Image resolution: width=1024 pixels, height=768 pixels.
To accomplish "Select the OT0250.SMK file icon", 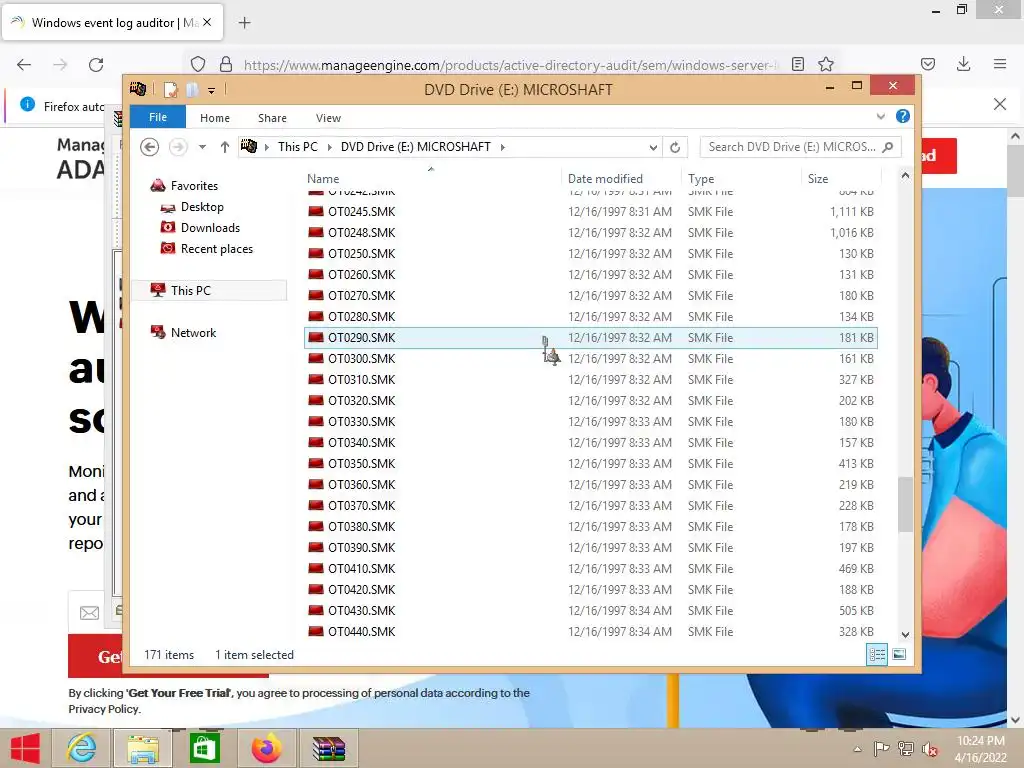I will tap(316, 253).
